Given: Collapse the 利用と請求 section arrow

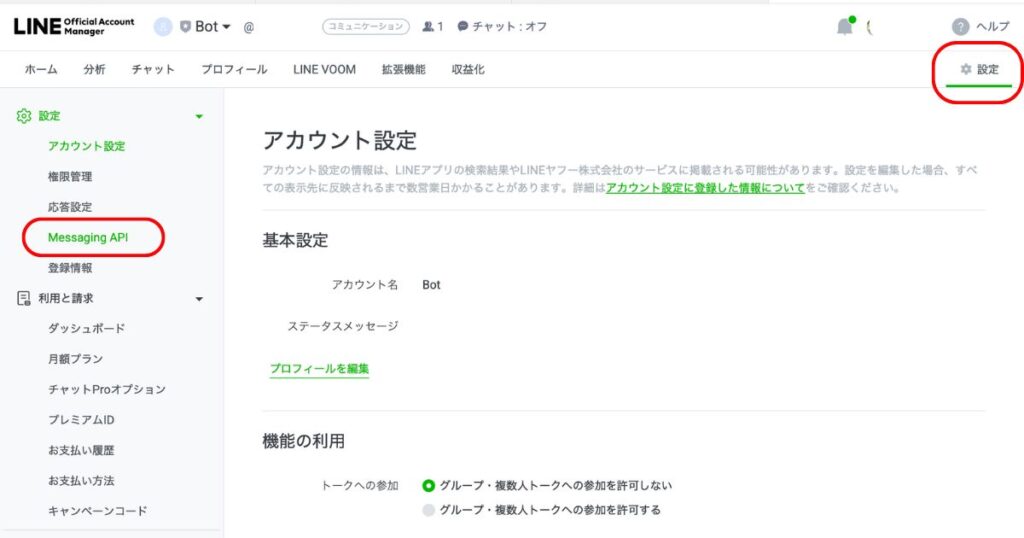Looking at the screenshot, I should 199,299.
